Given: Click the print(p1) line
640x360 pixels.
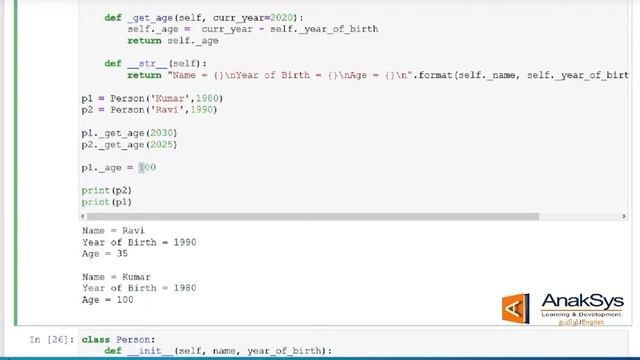Looking at the screenshot, I should (x=107, y=202).
